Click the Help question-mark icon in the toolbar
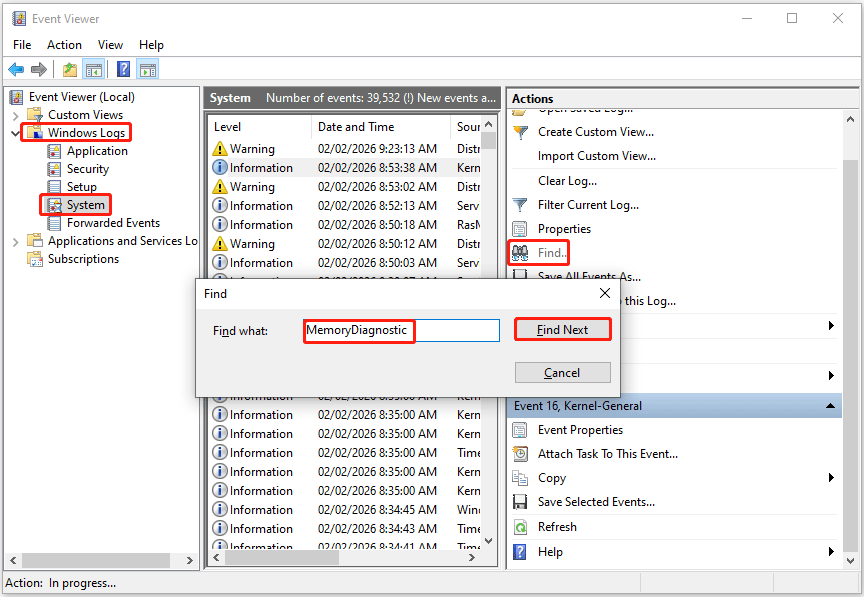This screenshot has width=864, height=597. pos(122,69)
